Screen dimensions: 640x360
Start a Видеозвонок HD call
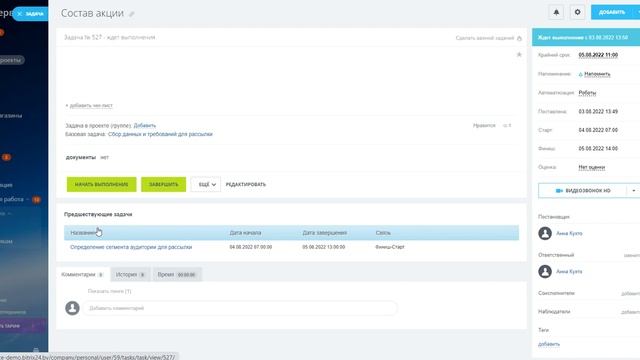[582, 191]
